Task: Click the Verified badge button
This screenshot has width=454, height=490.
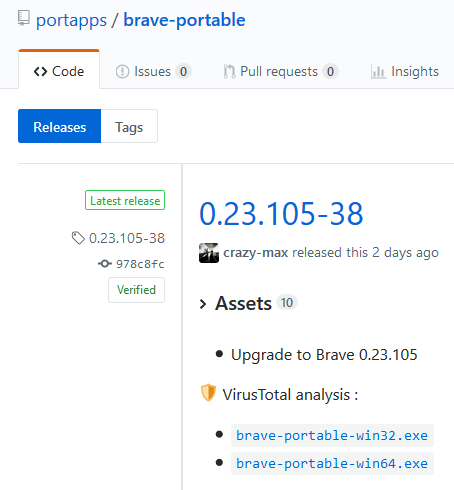Action: [136, 290]
